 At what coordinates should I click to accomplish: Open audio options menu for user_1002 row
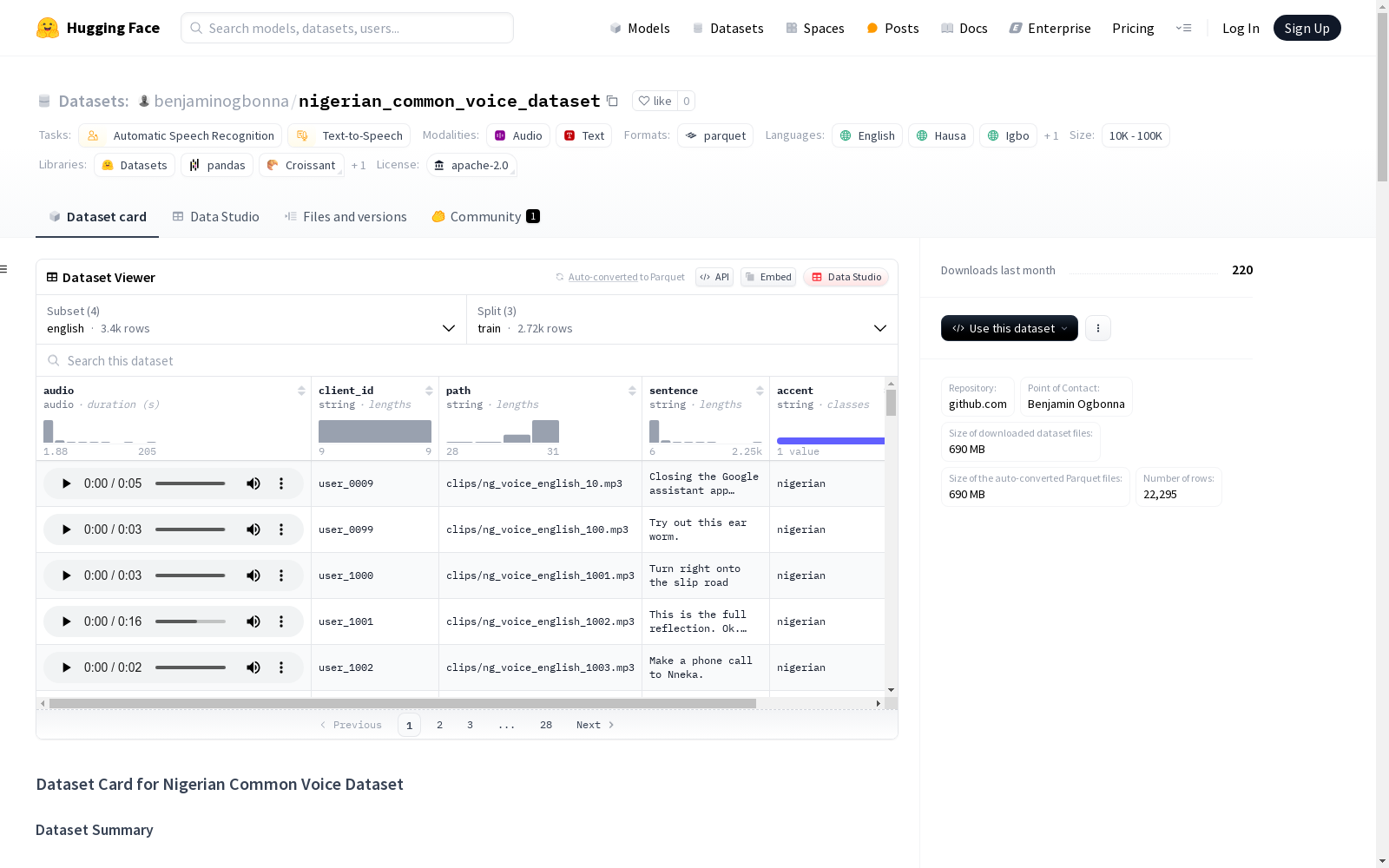click(281, 667)
